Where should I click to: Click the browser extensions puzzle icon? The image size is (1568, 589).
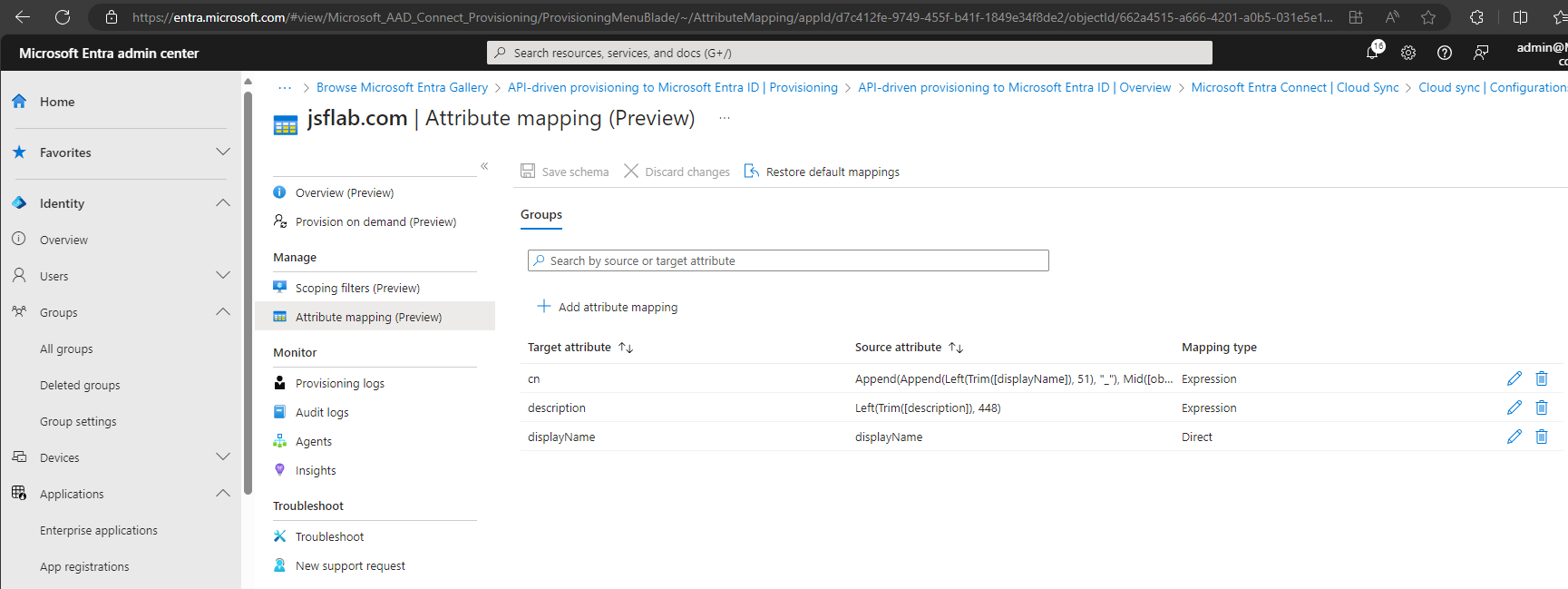(x=1476, y=16)
